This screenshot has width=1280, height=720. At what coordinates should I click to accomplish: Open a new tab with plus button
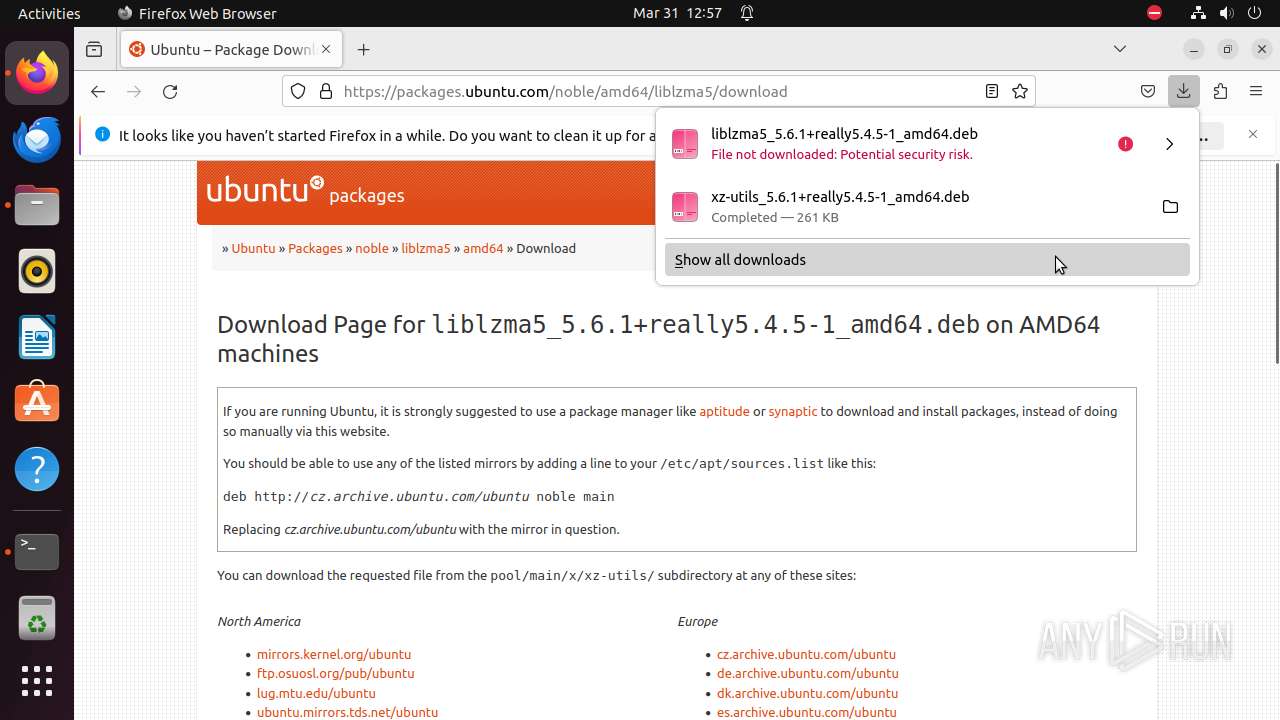pyautogui.click(x=363, y=49)
